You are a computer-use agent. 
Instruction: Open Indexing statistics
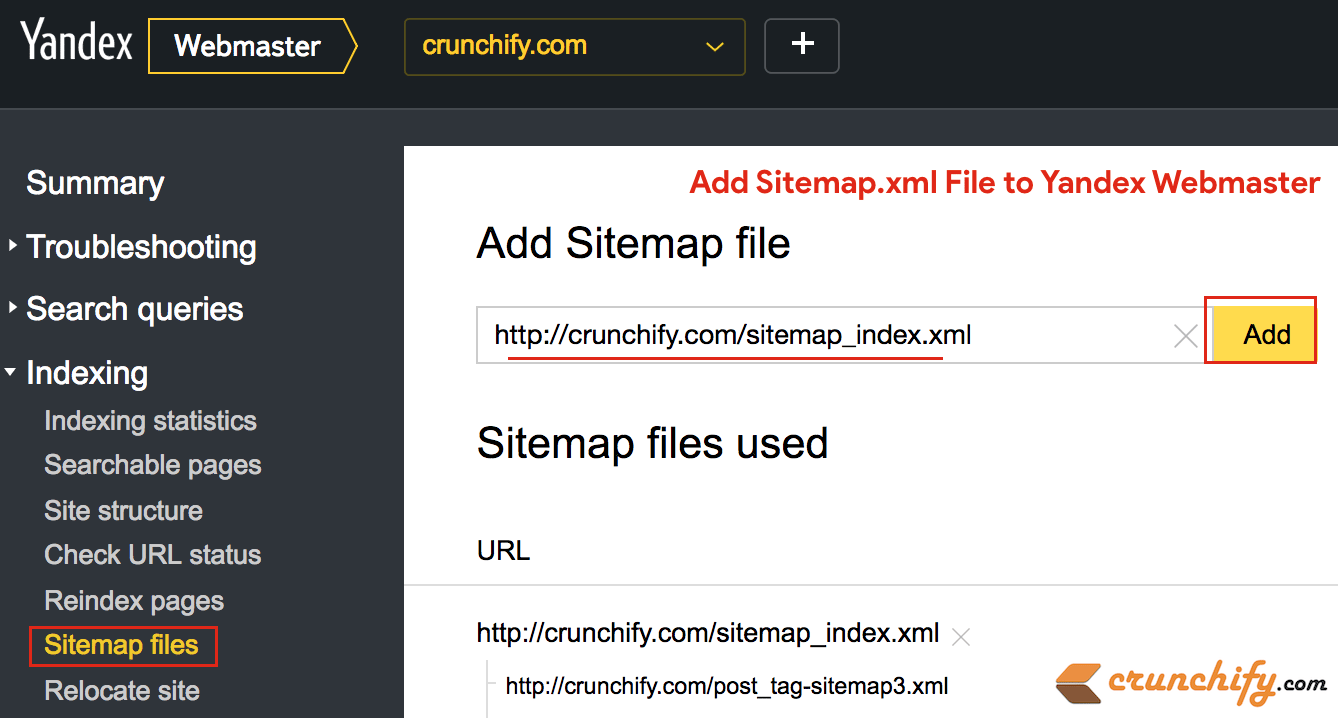pos(150,421)
